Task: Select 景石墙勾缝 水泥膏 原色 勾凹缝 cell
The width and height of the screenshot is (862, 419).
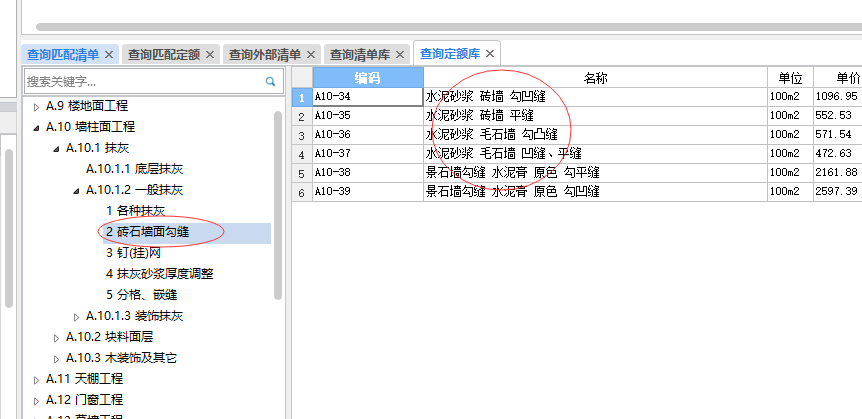Action: coord(595,192)
